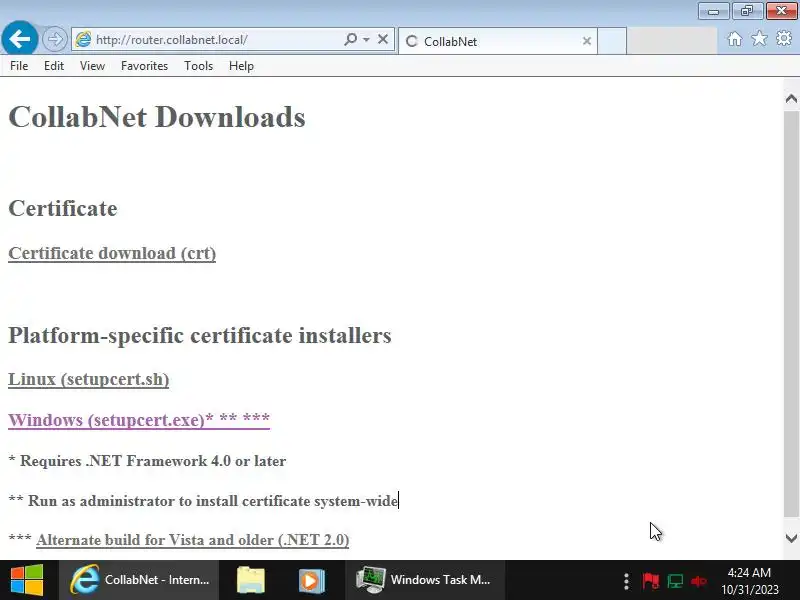Minimize the Internet Explorer window

pyautogui.click(x=713, y=11)
